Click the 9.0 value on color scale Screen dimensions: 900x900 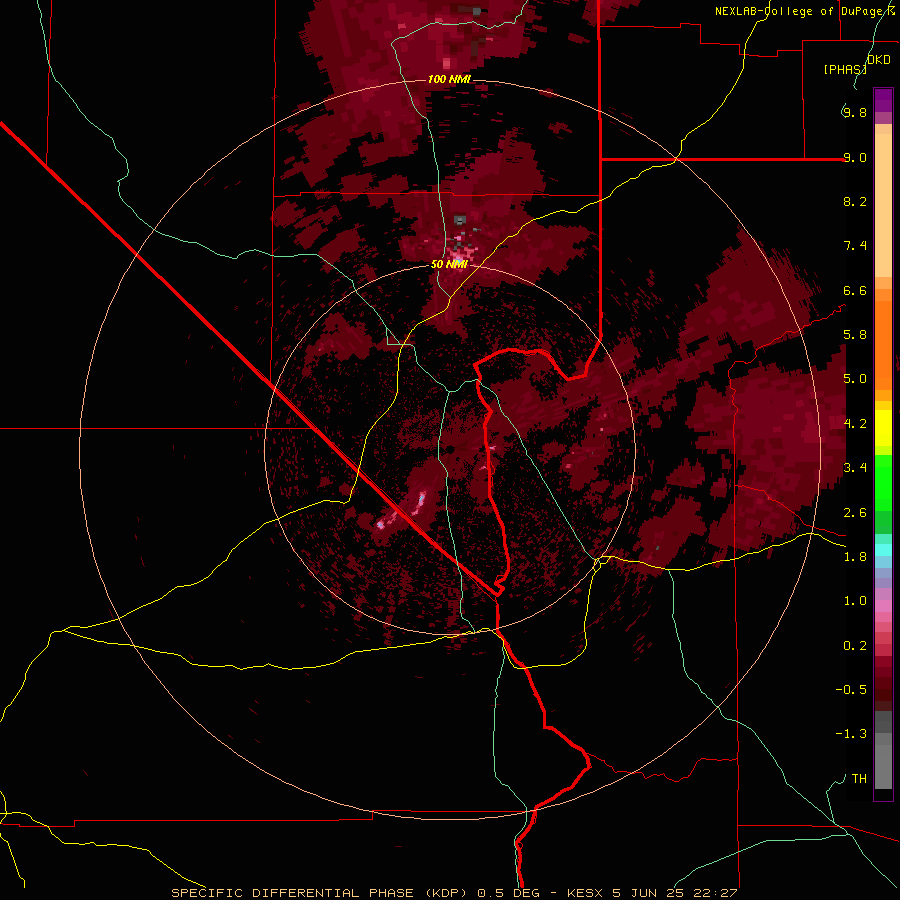pos(855,157)
